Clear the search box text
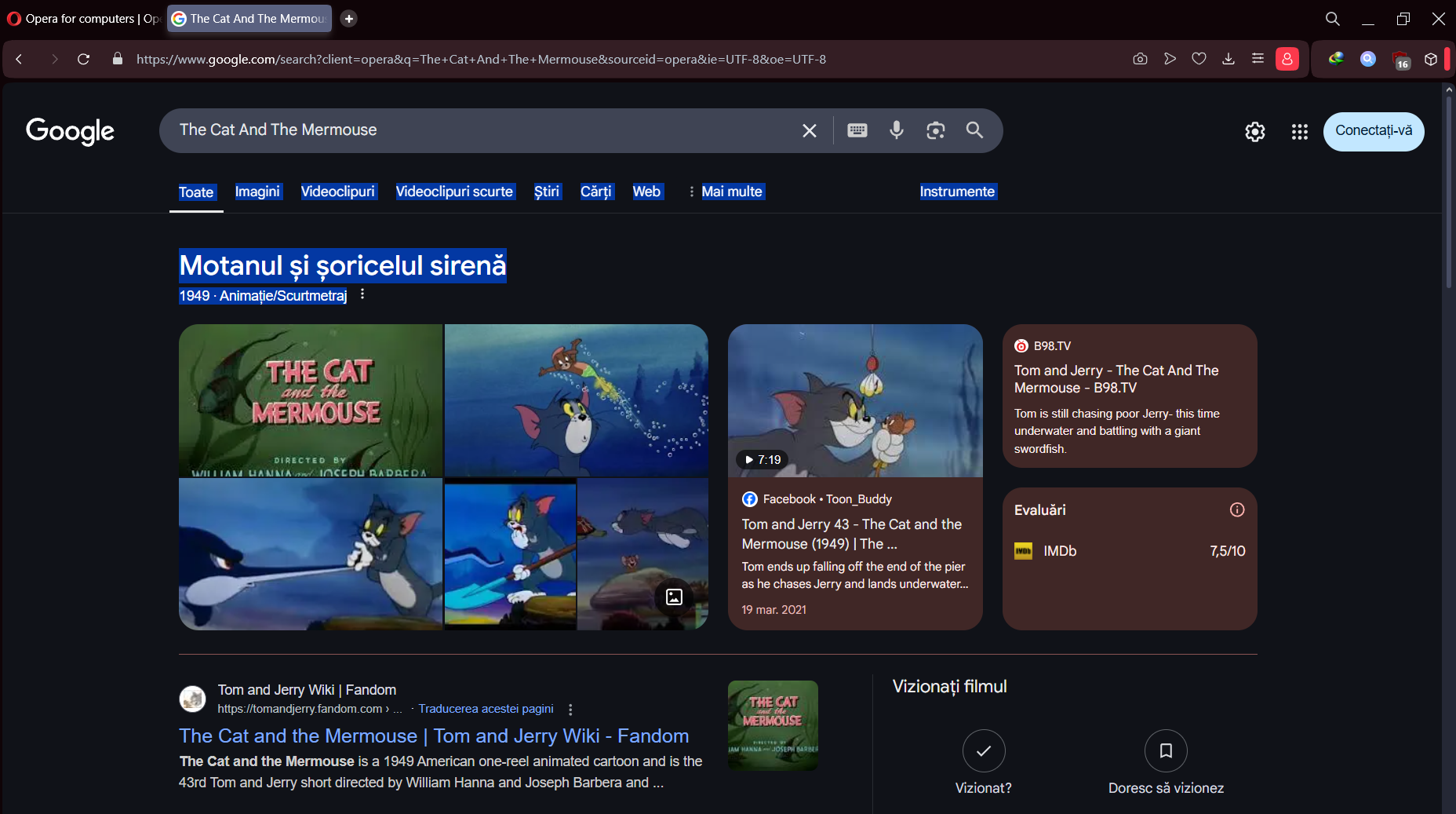The width and height of the screenshot is (1456, 814). click(x=810, y=130)
